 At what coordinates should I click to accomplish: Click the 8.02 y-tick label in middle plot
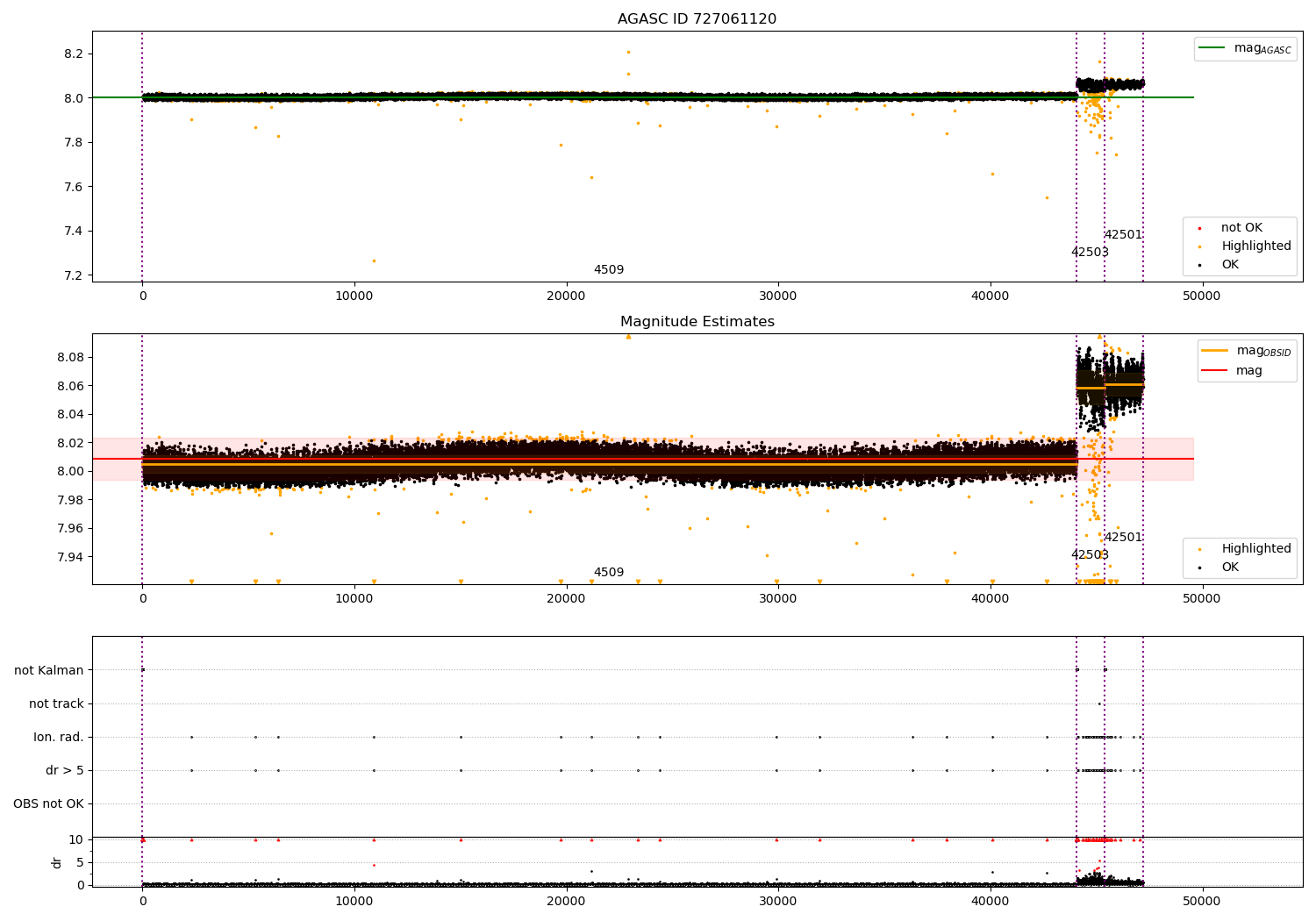coord(70,444)
